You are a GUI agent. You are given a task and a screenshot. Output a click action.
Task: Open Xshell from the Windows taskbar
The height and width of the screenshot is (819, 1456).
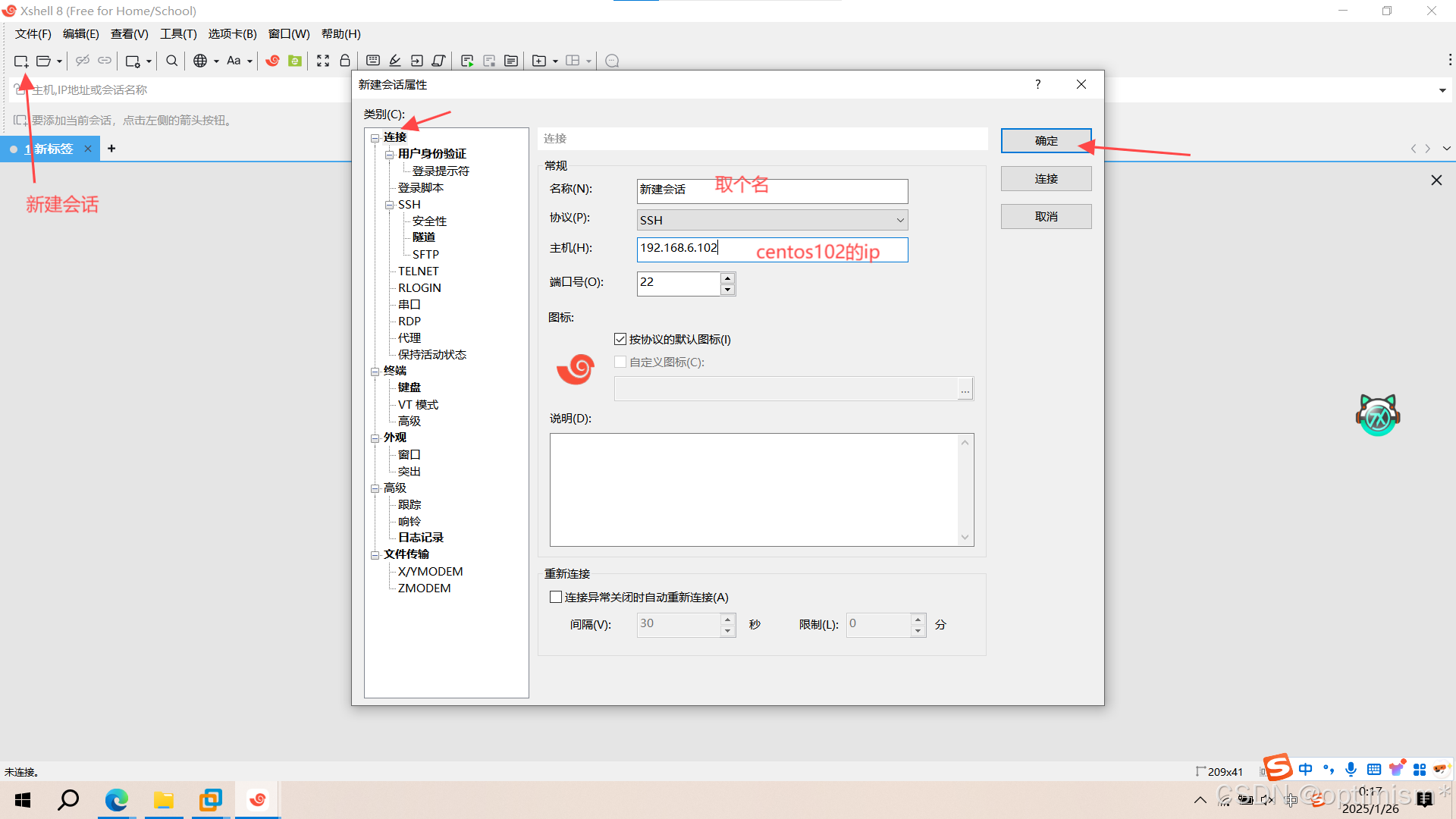point(258,800)
